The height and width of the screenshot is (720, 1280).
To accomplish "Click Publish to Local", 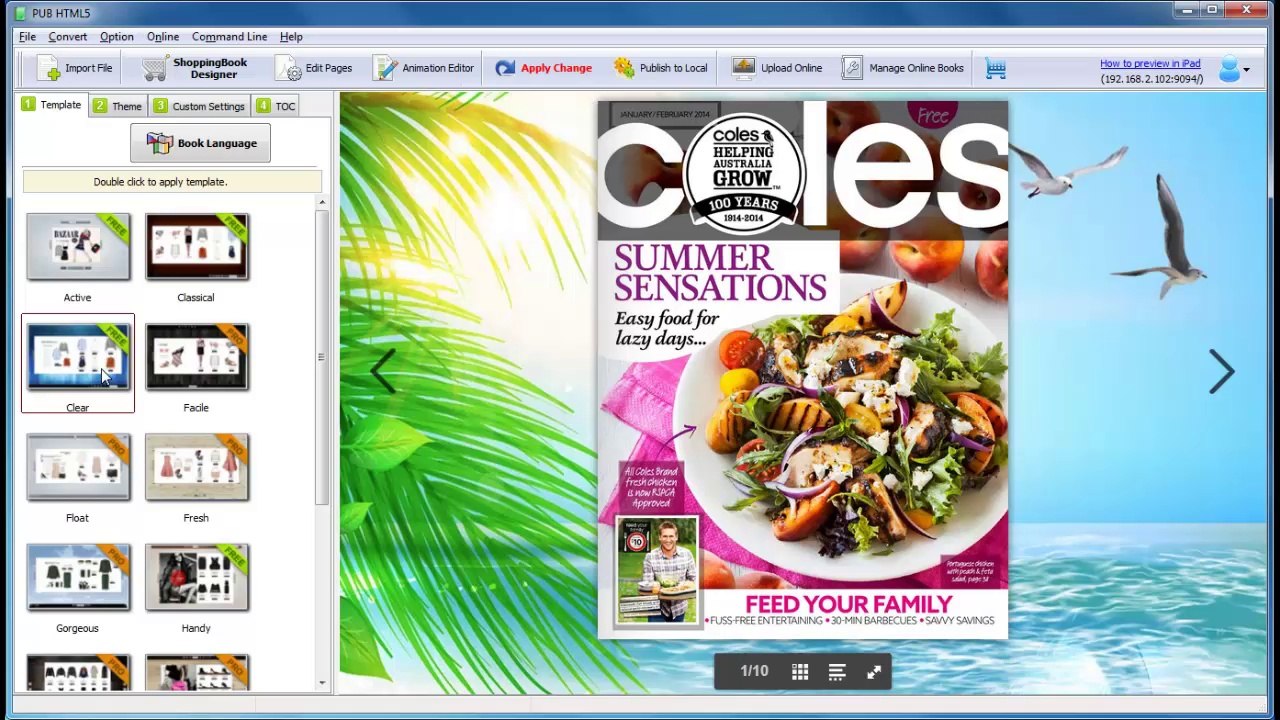I will (x=660, y=68).
